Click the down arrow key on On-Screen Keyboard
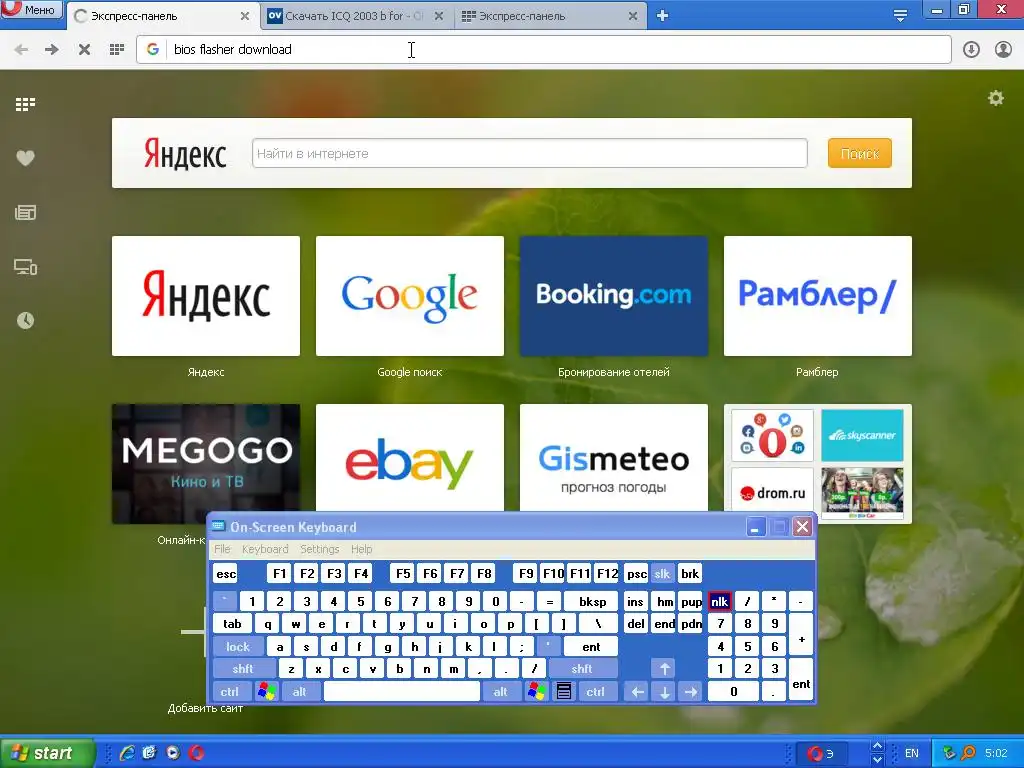 pos(665,692)
